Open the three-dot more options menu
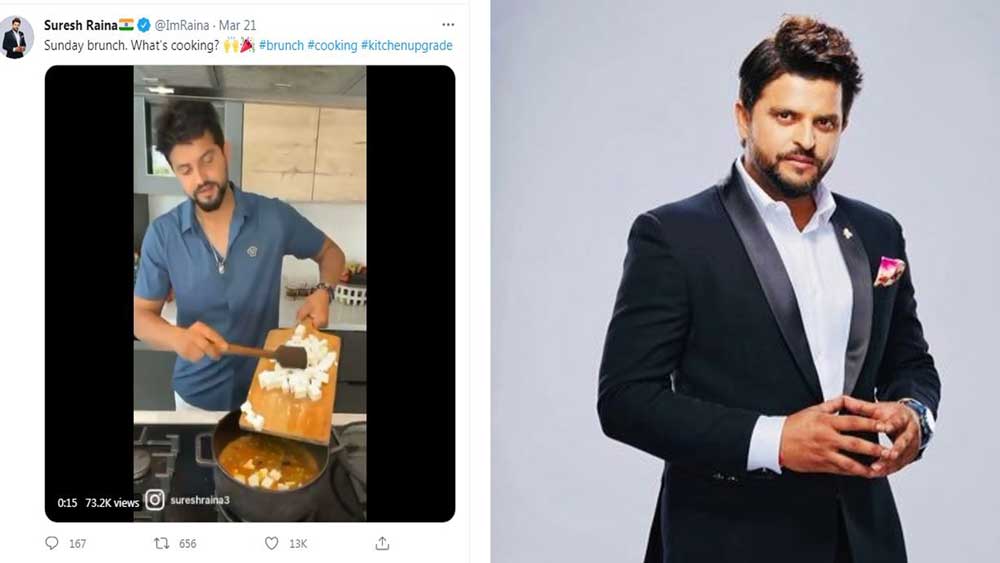Screen dimensions: 1000x563 (x=447, y=25)
